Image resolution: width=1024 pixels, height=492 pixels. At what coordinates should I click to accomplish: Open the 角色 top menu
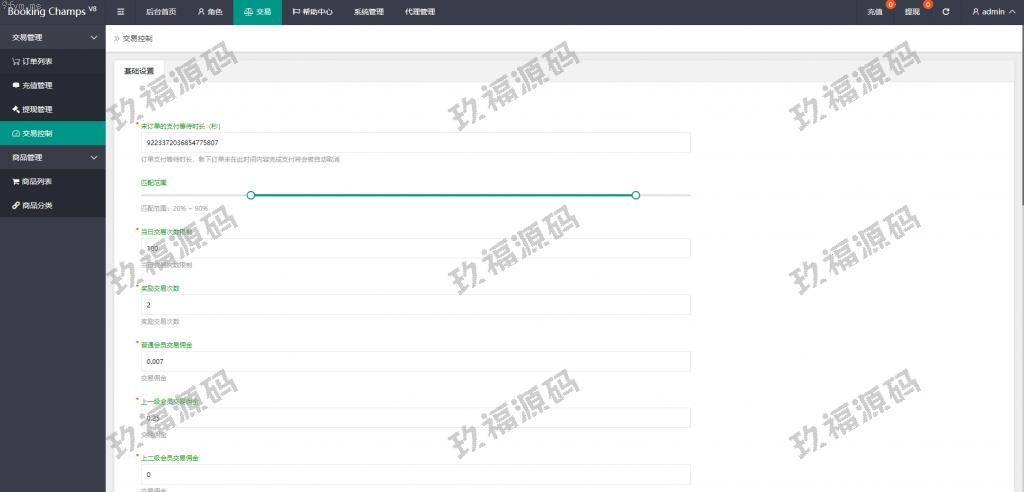pyautogui.click(x=210, y=12)
